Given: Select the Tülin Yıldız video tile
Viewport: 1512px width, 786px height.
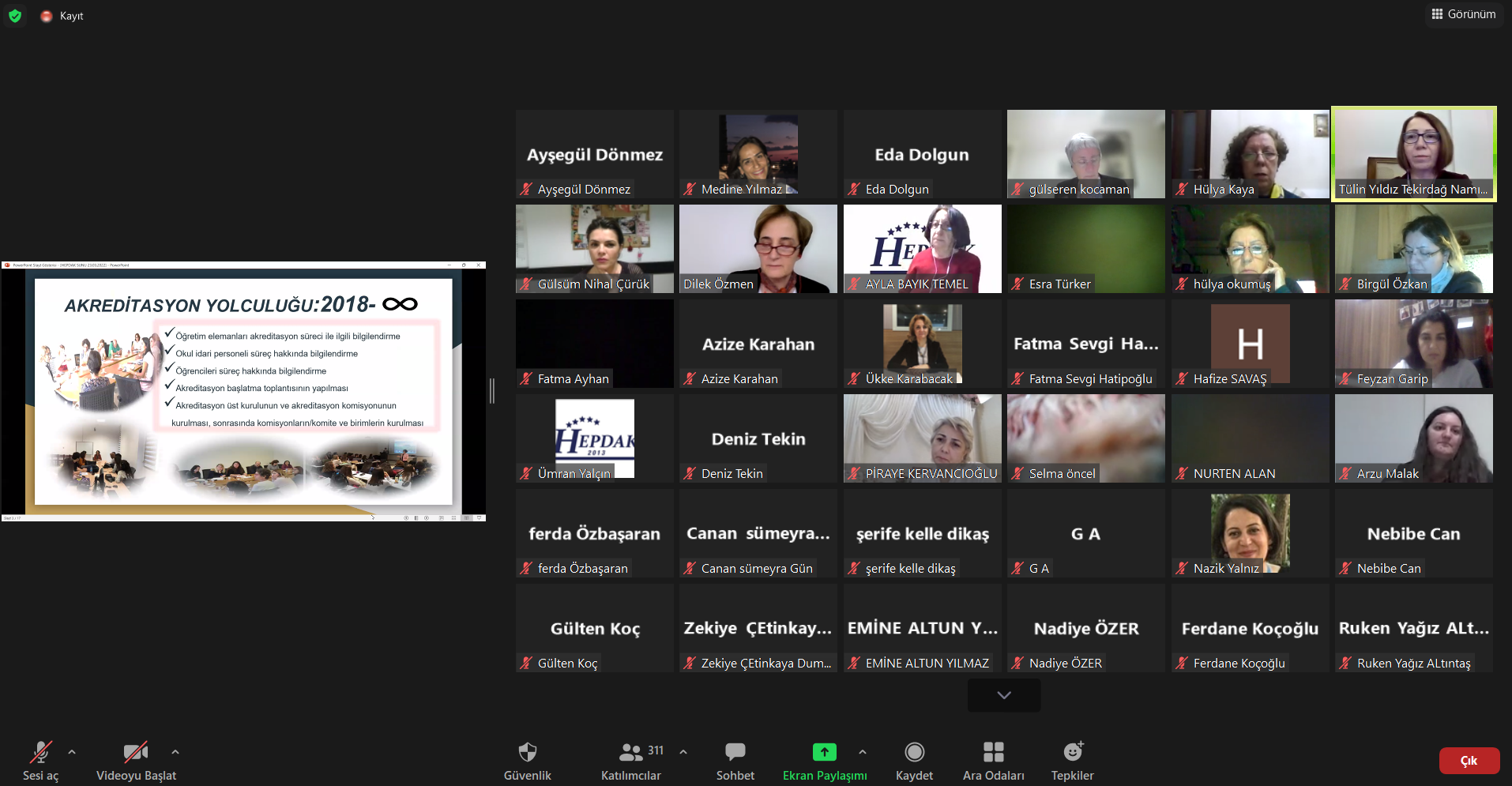Looking at the screenshot, I should 1413,154.
